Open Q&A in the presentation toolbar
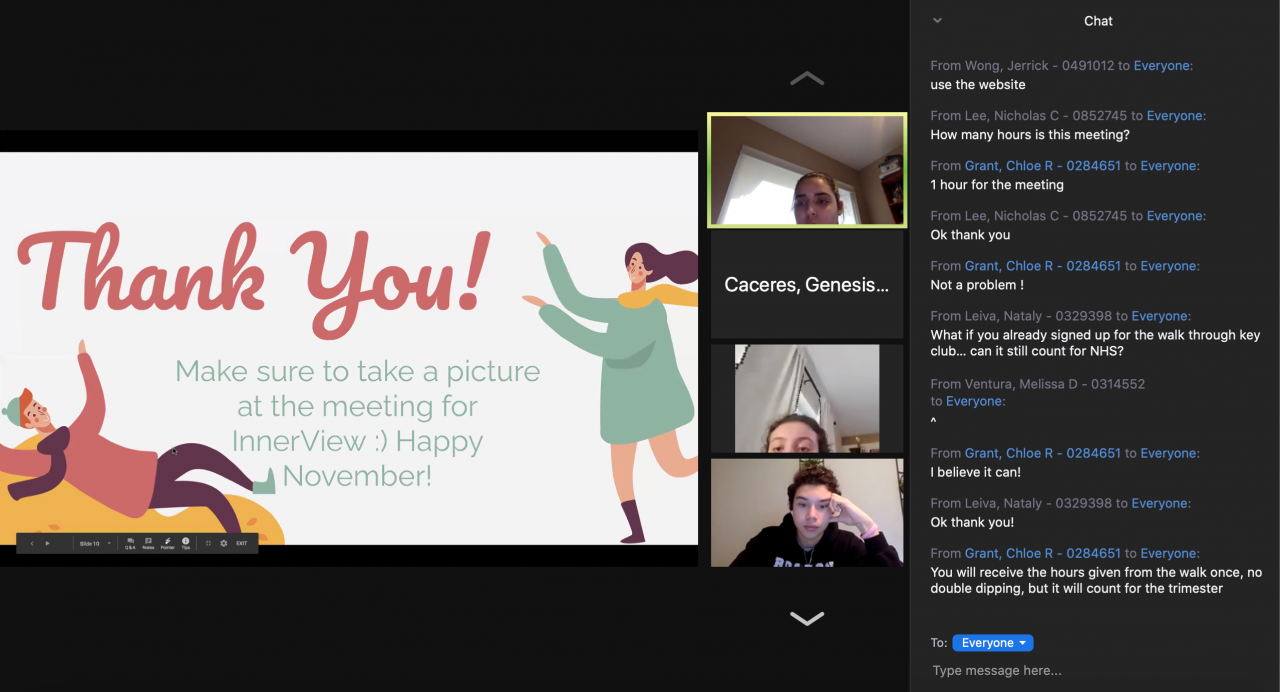The width and height of the screenshot is (1280, 692). click(130, 543)
